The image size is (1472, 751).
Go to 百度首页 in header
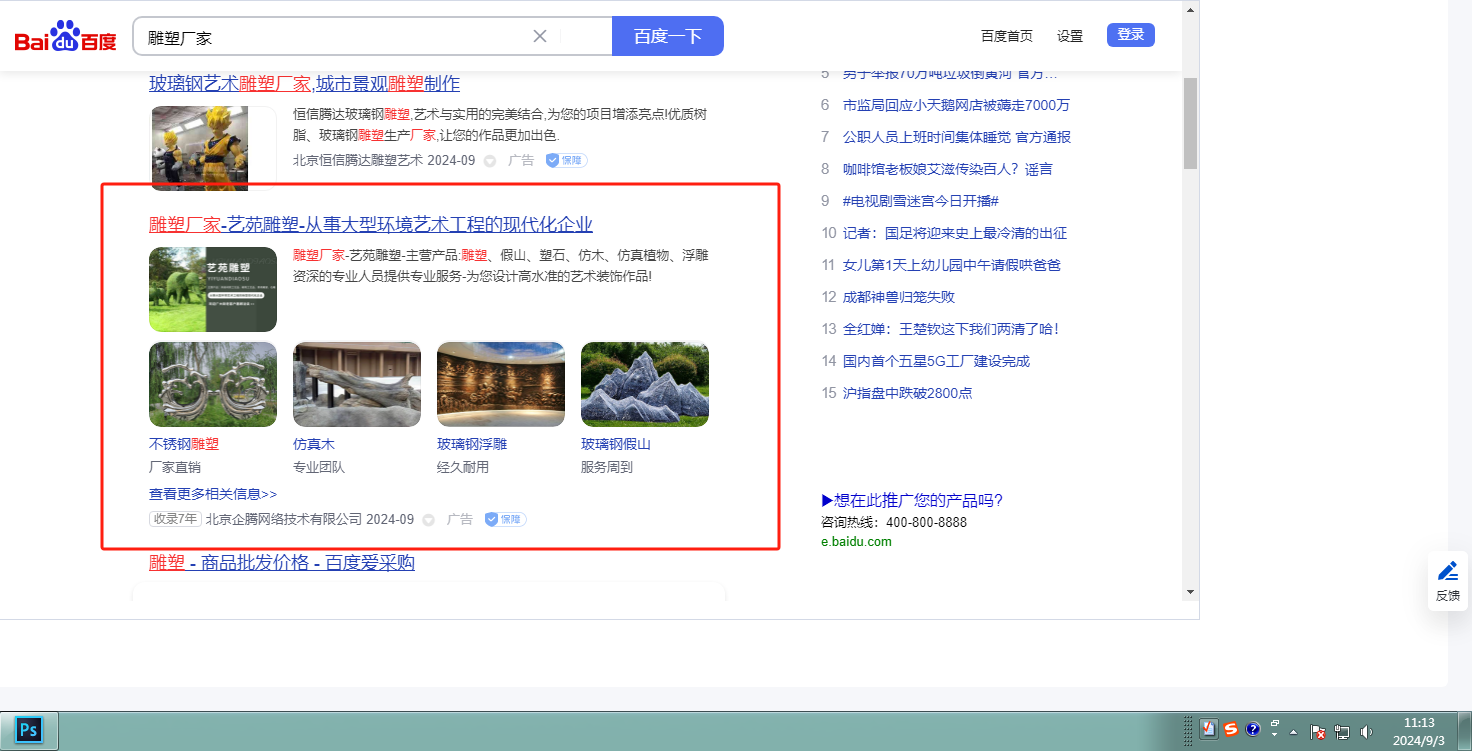point(1006,36)
